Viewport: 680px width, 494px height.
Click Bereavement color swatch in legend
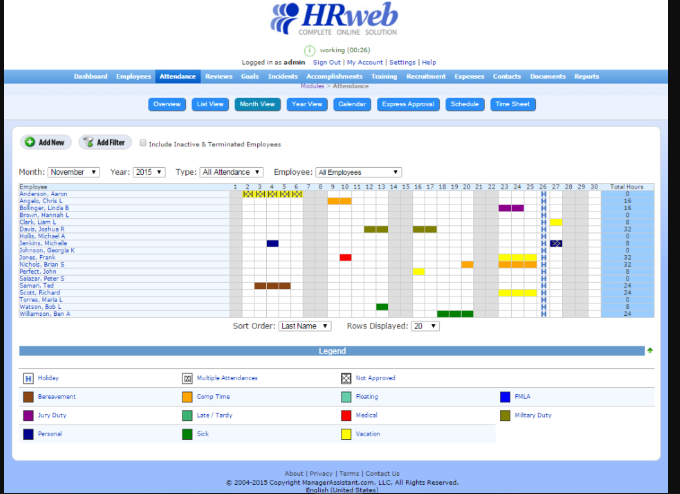click(x=28, y=397)
